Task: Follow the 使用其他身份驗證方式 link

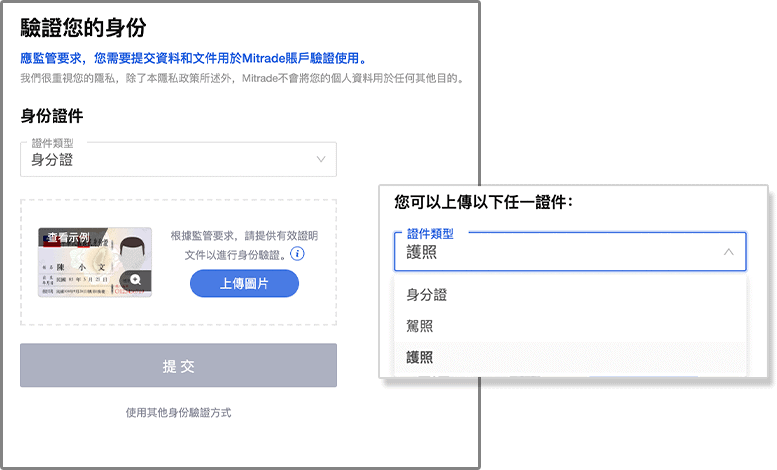Action: pyautogui.click(x=178, y=412)
